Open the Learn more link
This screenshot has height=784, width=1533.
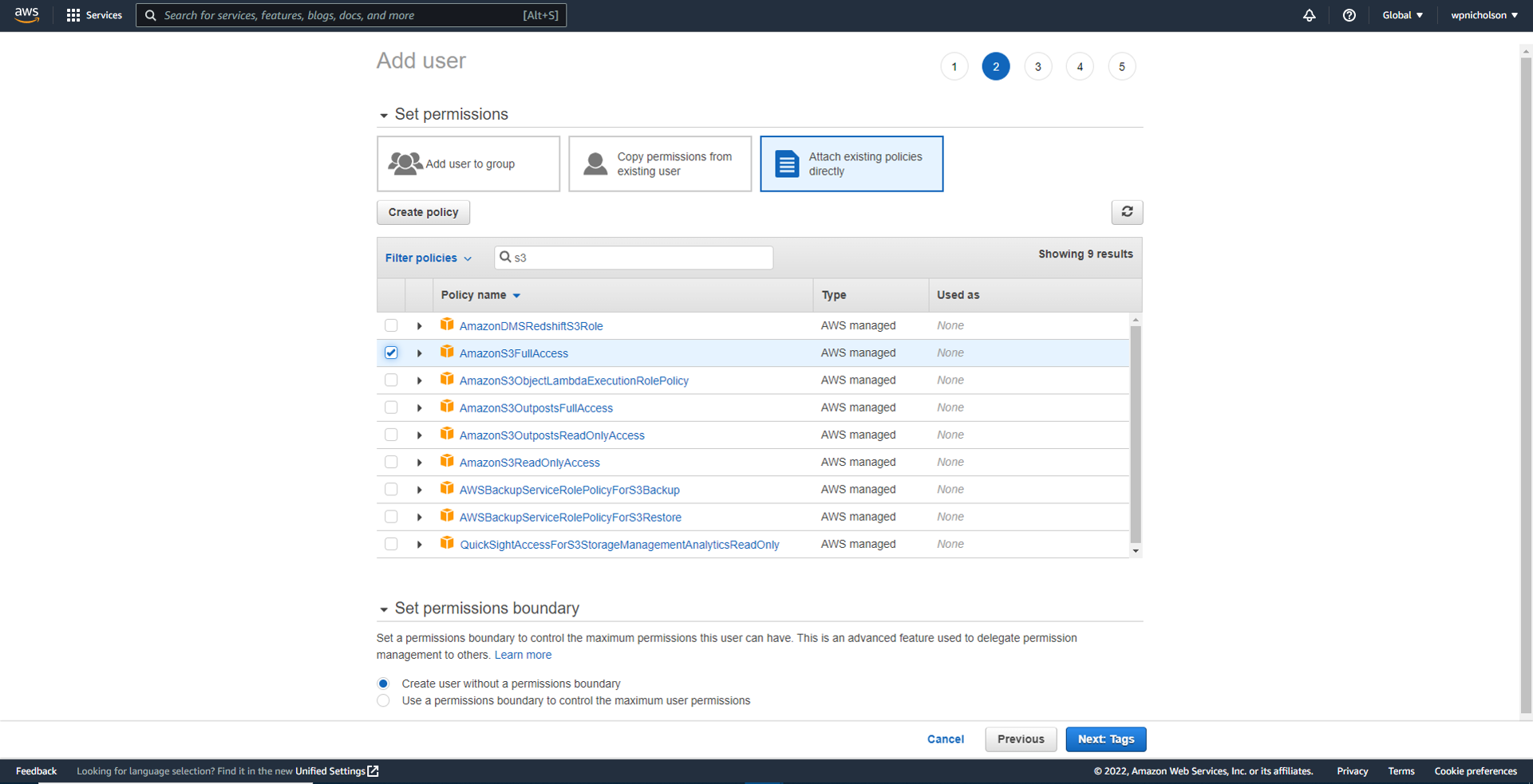coord(523,655)
